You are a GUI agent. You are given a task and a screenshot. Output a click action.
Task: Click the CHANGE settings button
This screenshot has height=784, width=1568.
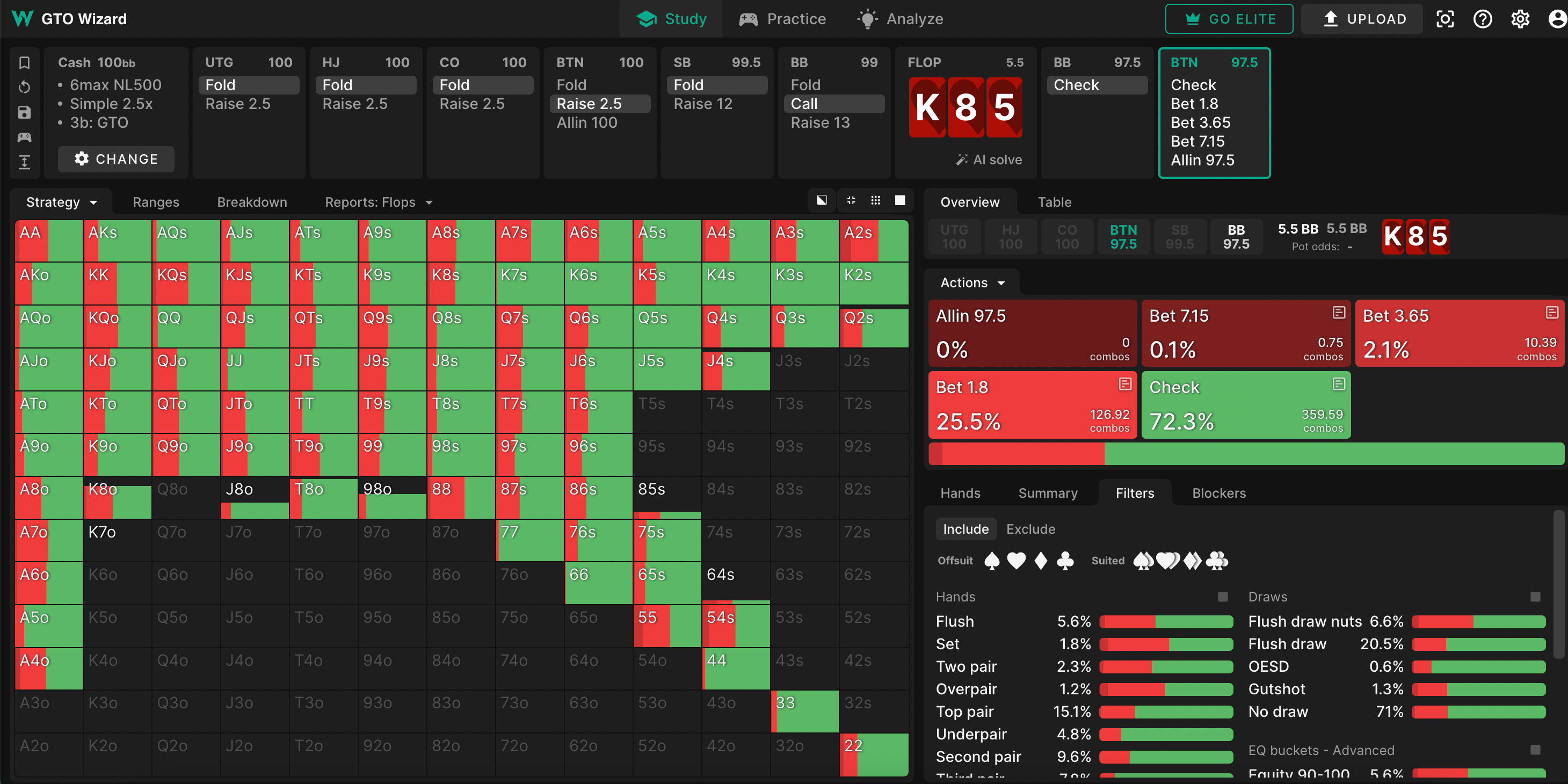point(115,159)
